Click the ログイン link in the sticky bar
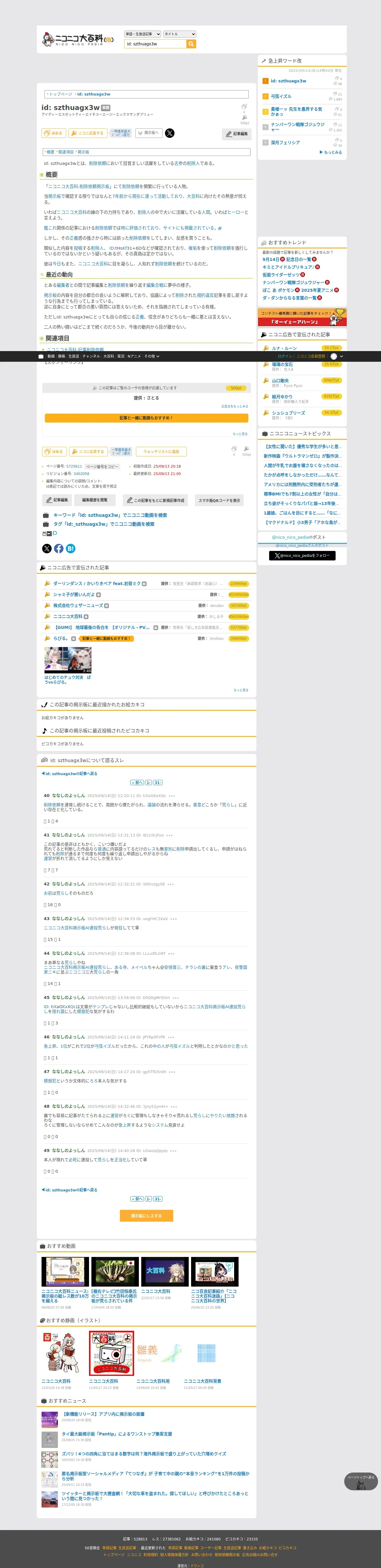 [x=285, y=356]
